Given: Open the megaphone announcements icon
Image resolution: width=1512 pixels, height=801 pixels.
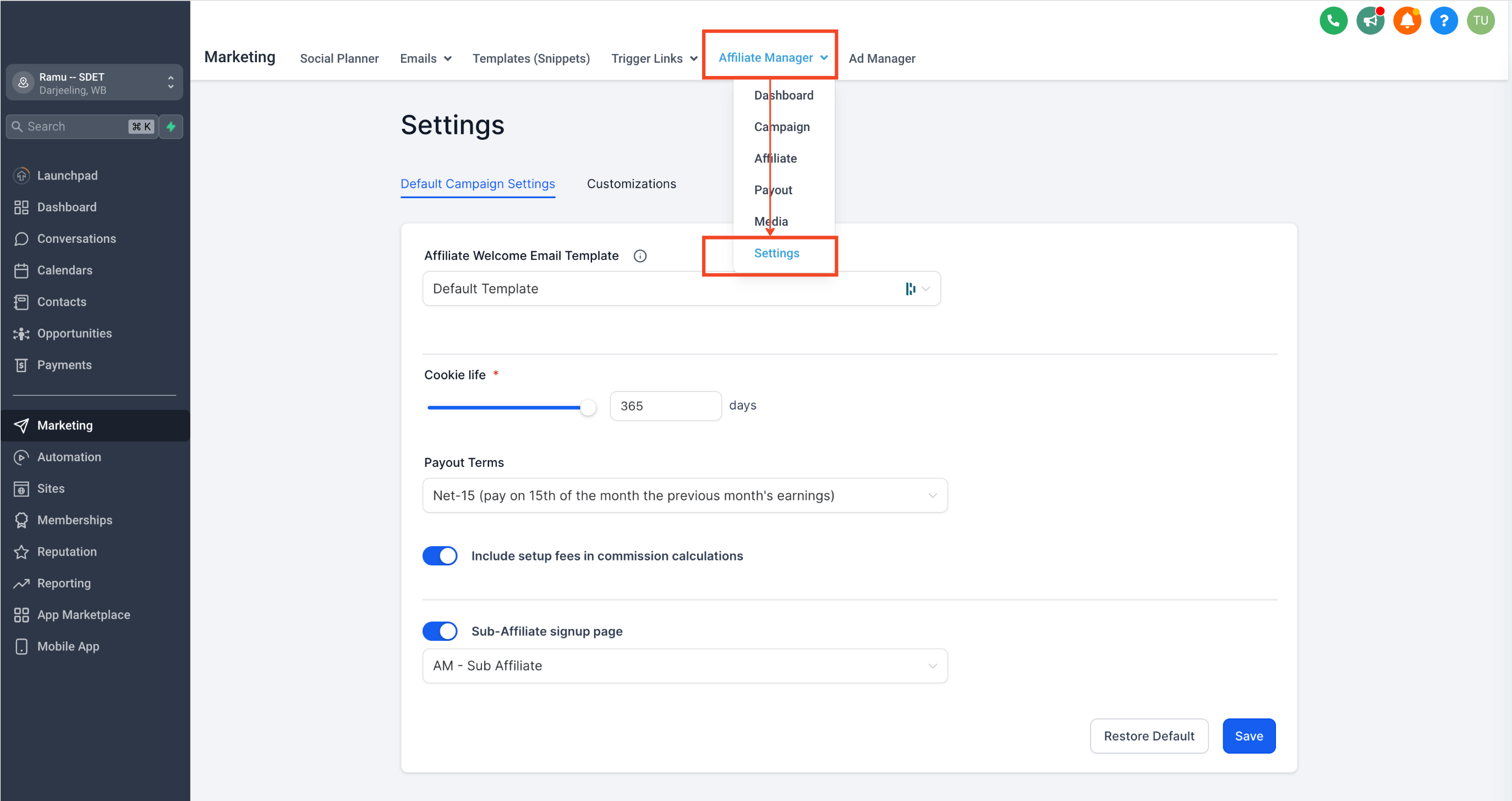Looking at the screenshot, I should tap(1370, 21).
